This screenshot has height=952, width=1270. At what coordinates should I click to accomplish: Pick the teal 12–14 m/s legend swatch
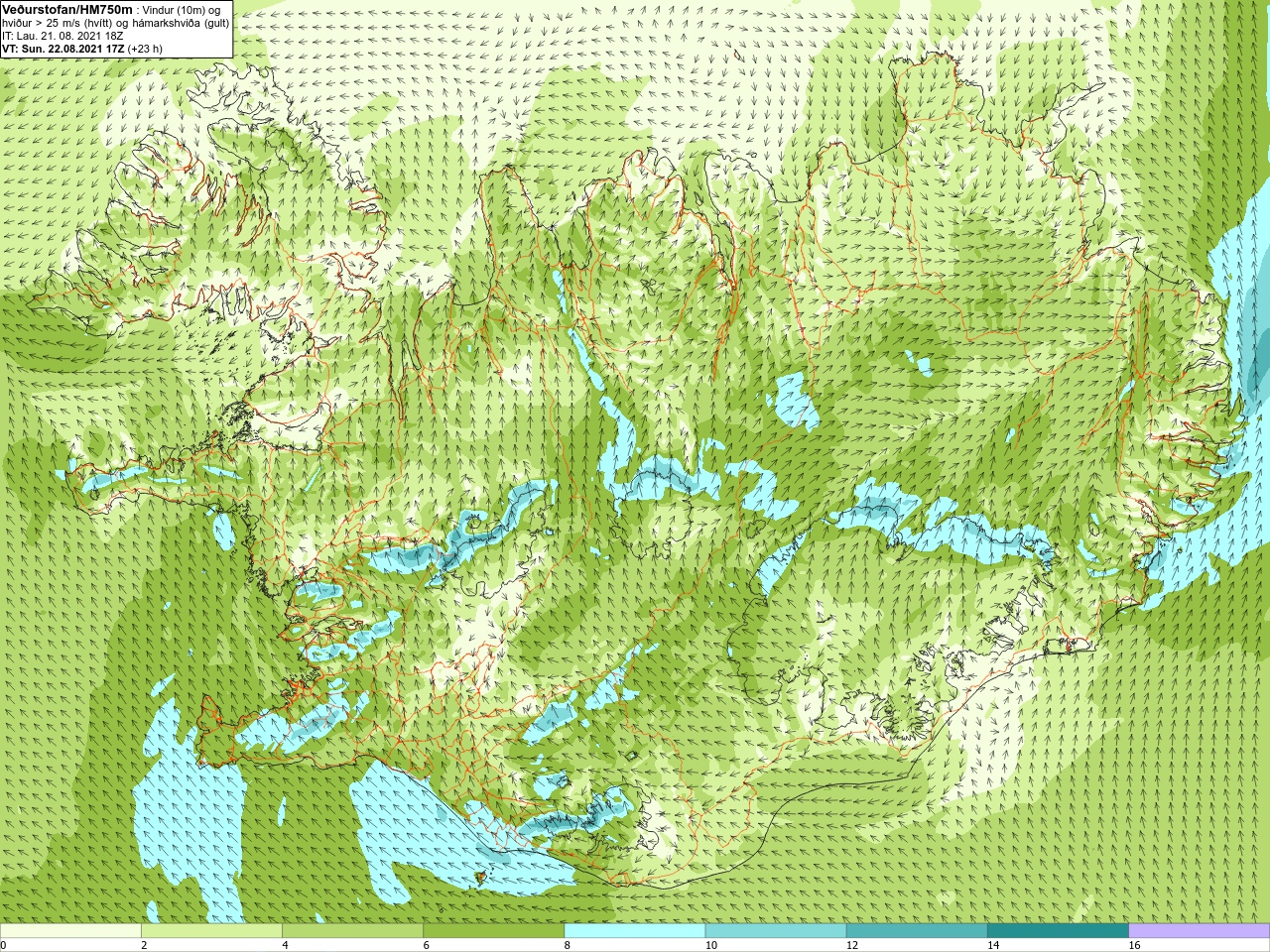click(917, 931)
